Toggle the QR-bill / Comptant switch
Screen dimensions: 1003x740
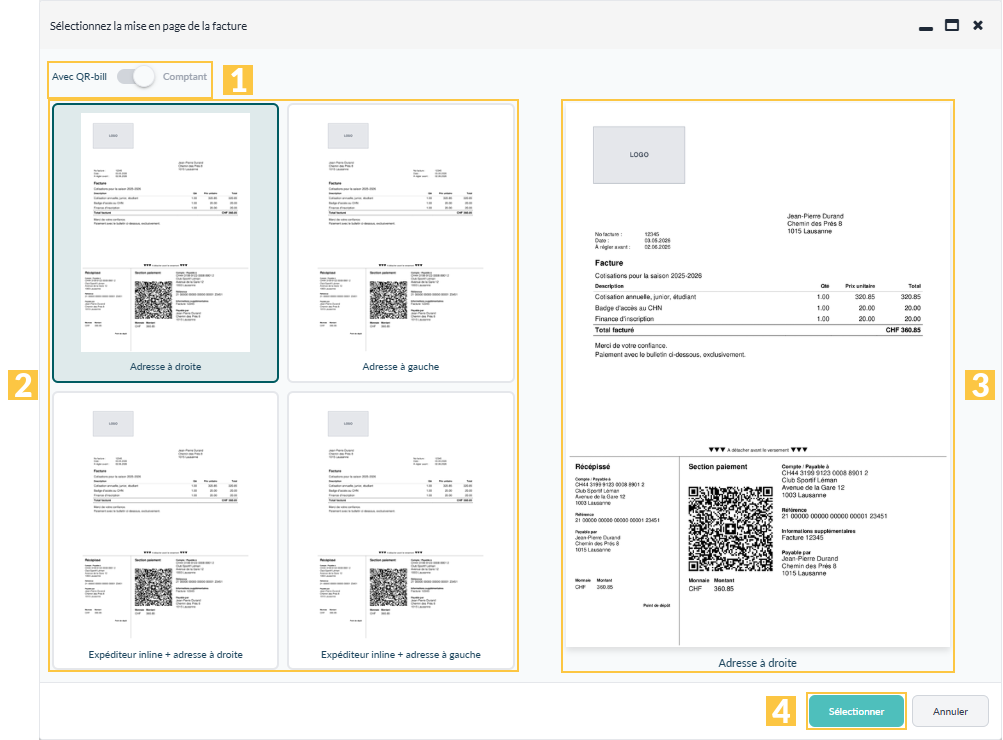click(136, 77)
